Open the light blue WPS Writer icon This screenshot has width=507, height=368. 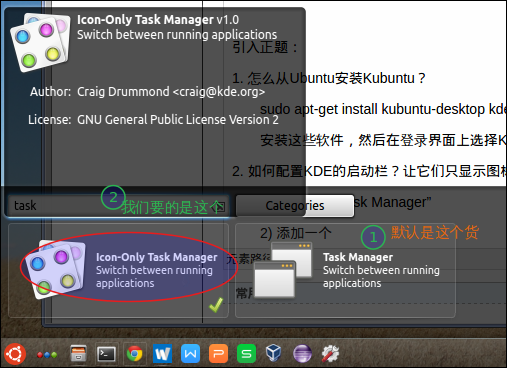coord(191,354)
